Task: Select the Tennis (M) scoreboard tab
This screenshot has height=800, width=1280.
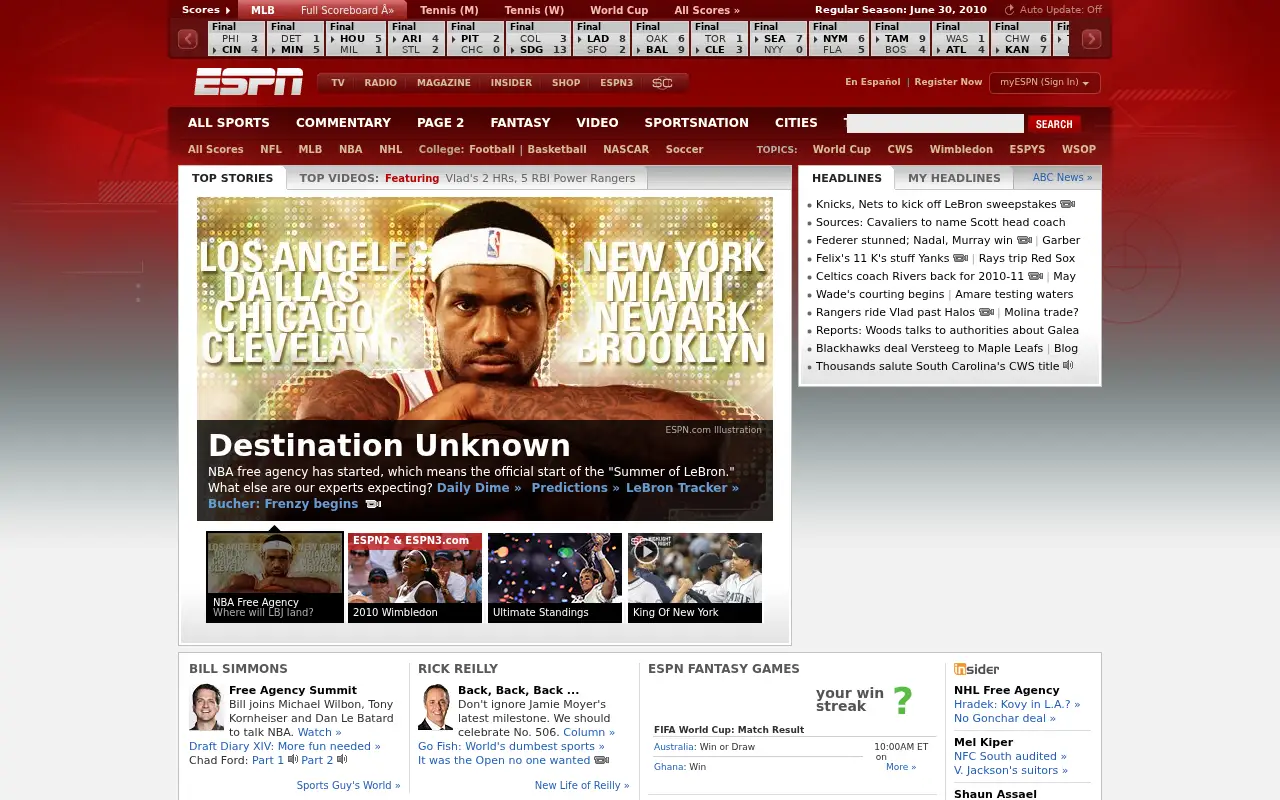Action: click(x=449, y=10)
